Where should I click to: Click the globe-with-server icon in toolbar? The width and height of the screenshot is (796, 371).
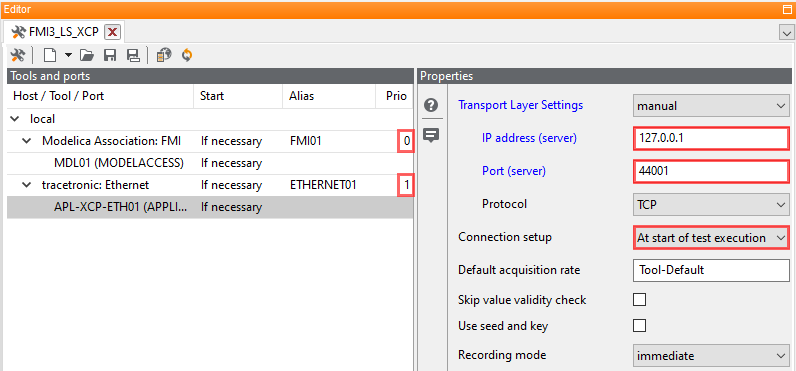163,55
